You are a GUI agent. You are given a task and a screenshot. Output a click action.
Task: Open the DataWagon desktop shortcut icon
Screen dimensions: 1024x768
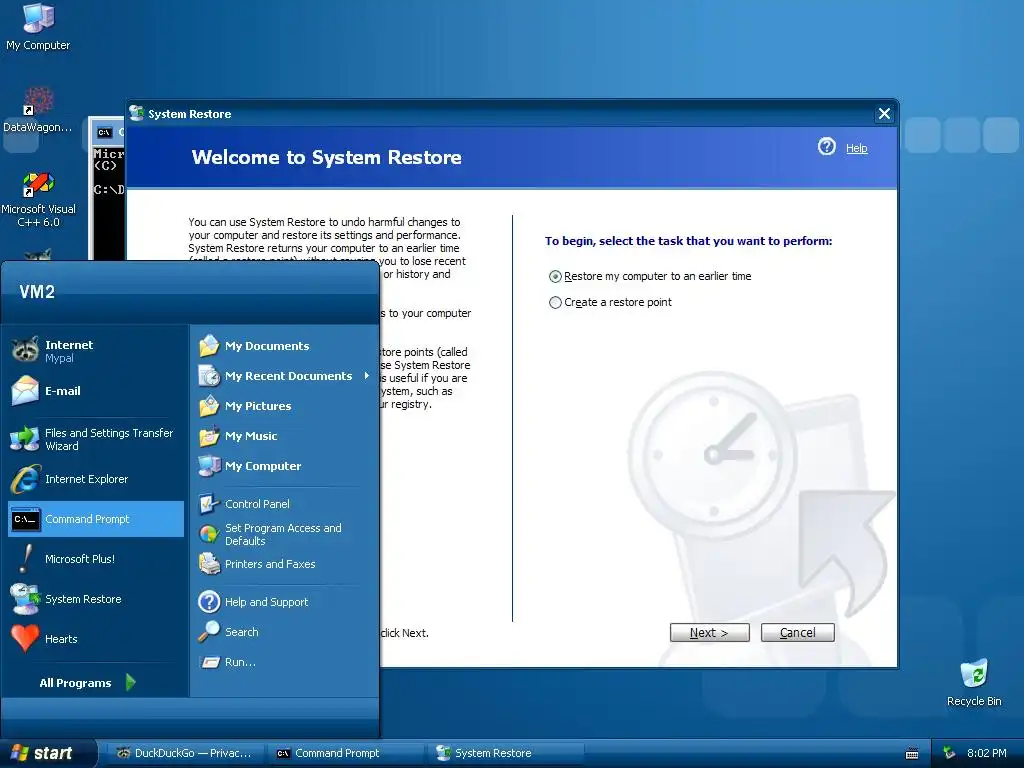[x=38, y=101]
